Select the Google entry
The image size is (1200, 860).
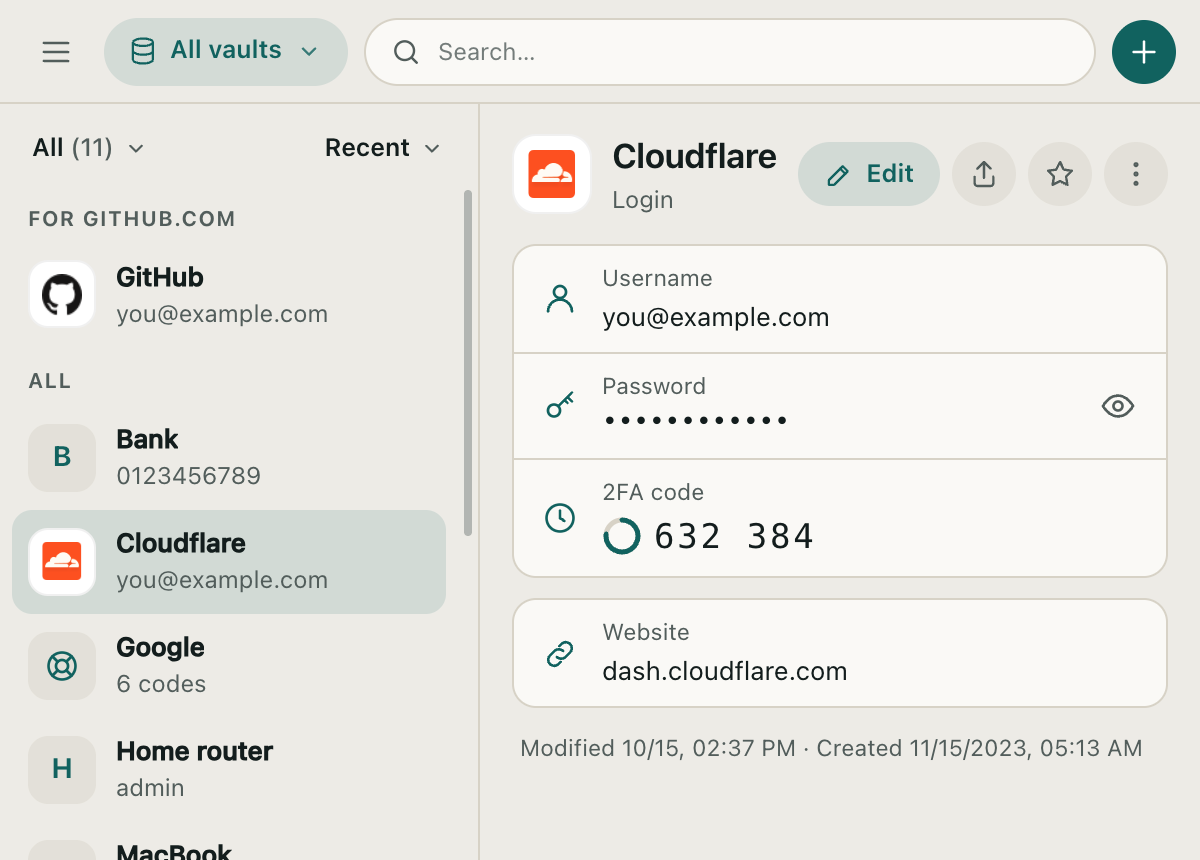click(229, 666)
